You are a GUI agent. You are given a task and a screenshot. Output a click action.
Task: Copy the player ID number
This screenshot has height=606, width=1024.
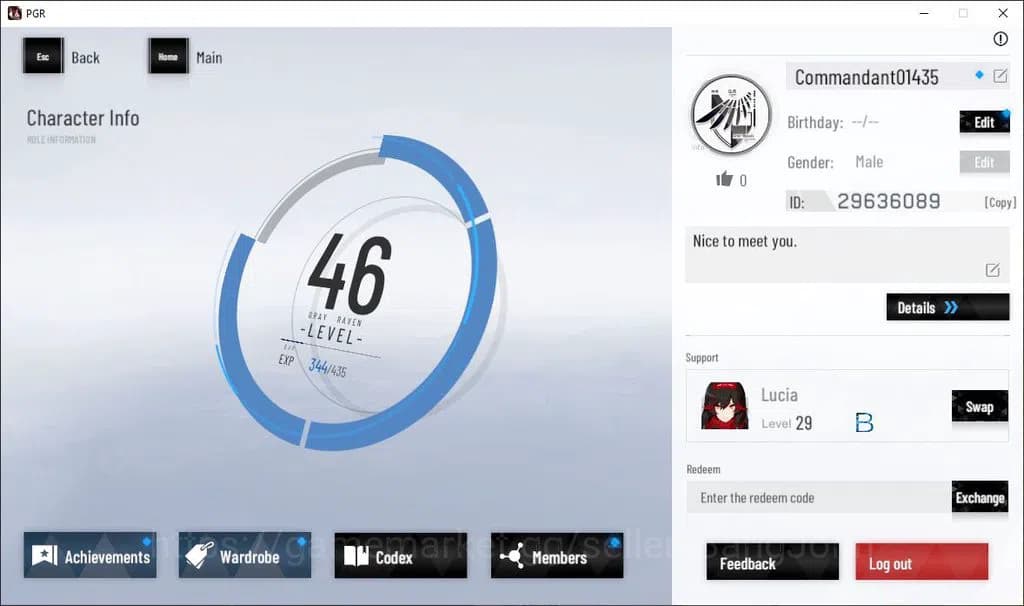pyautogui.click(x=999, y=202)
